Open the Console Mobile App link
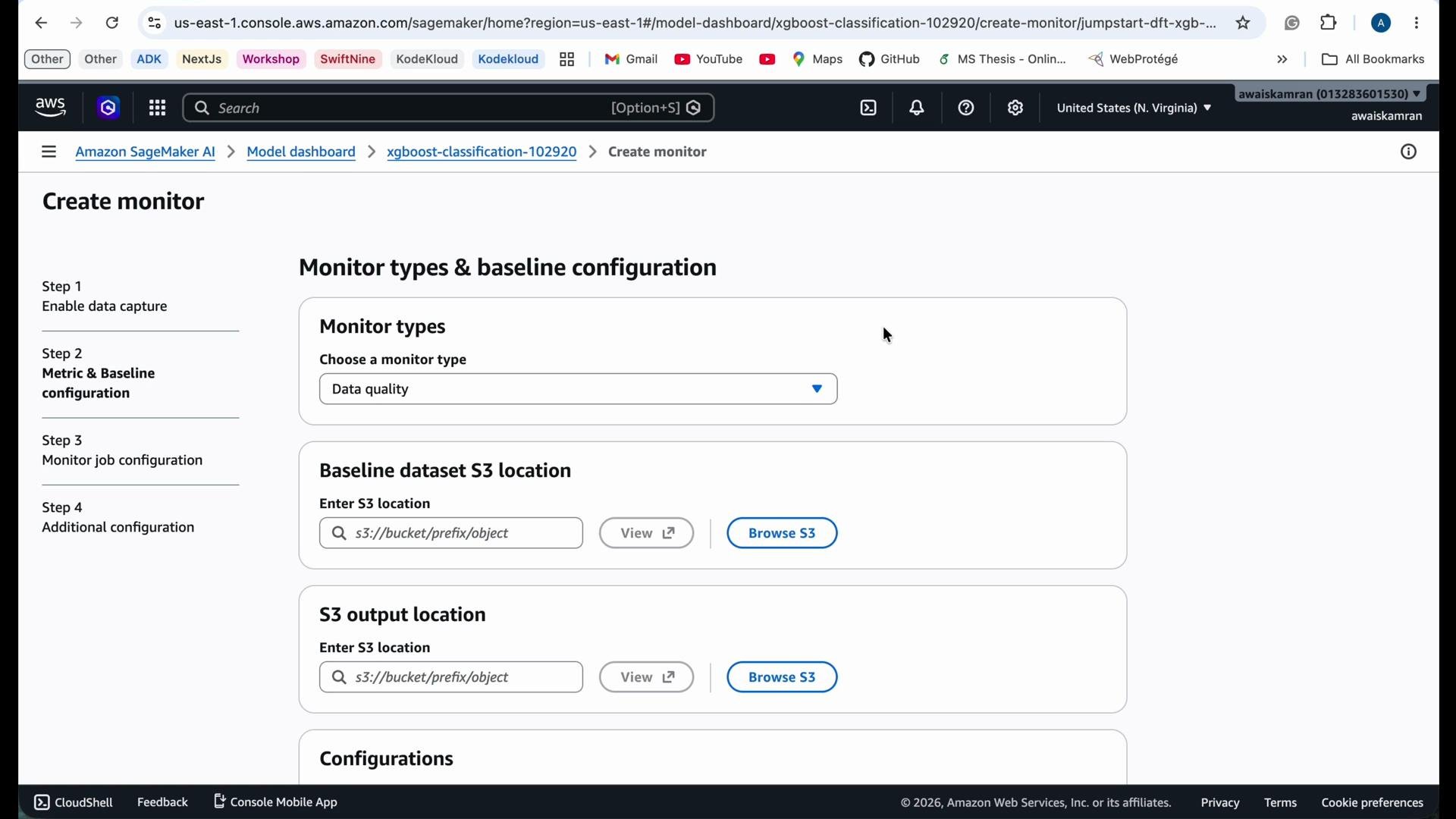 276,802
